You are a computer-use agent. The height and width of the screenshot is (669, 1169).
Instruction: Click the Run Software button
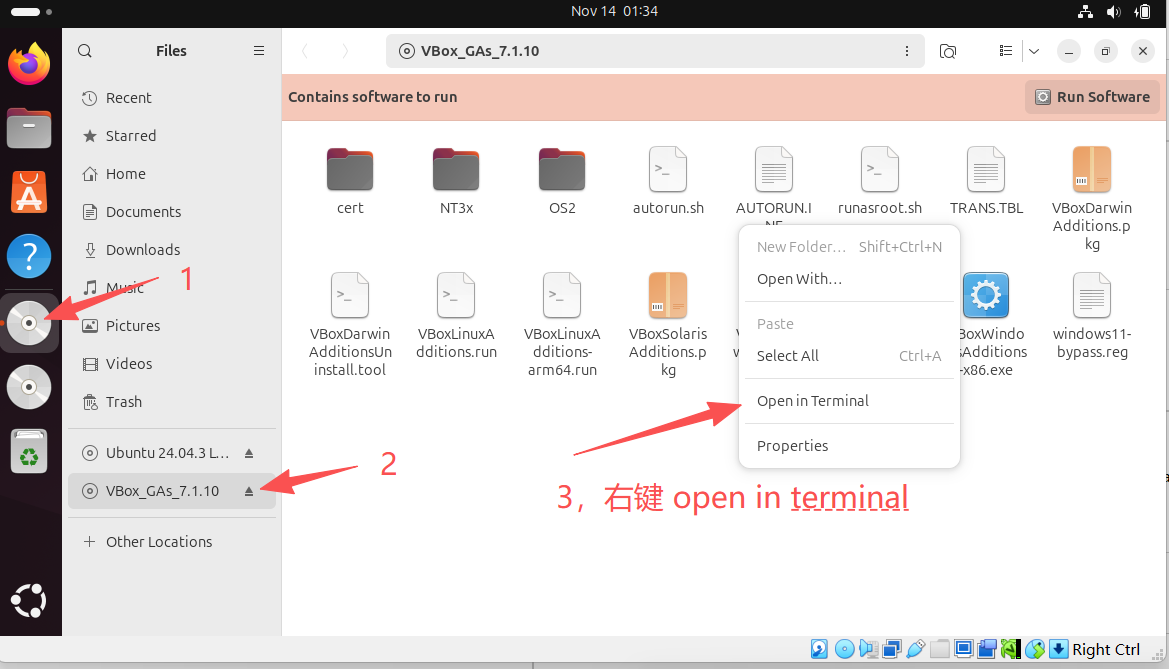tap(1092, 97)
